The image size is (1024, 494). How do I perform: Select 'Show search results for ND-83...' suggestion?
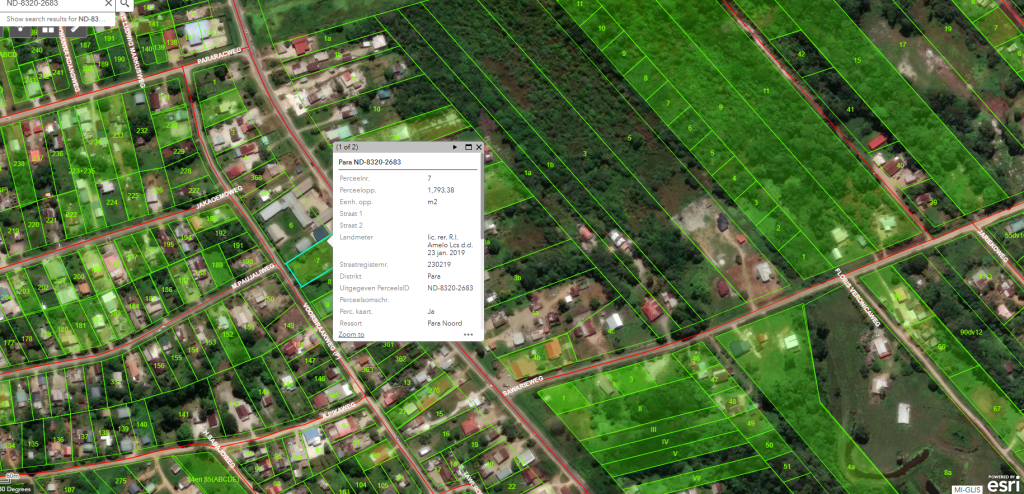tap(60, 19)
